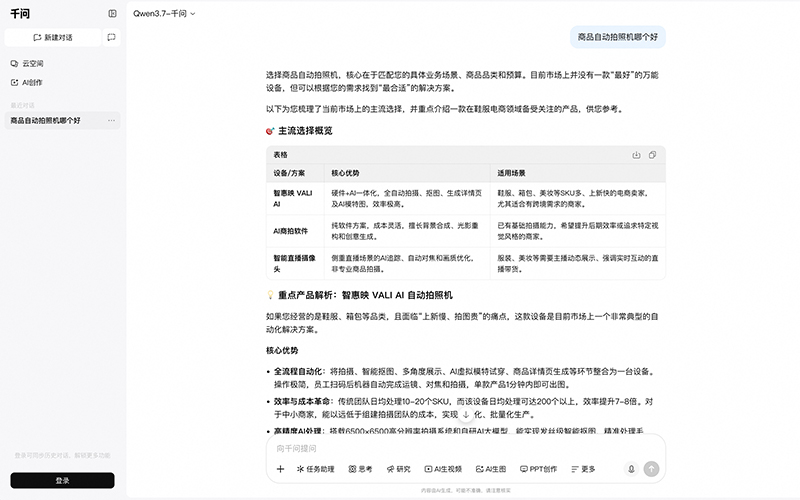The image size is (800, 500).
Task: Click the 登录 button
Action: click(x=62, y=481)
